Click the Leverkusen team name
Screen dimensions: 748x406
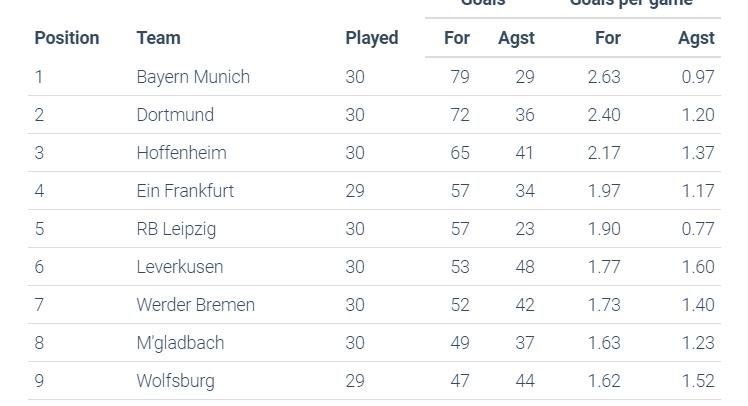click(180, 267)
